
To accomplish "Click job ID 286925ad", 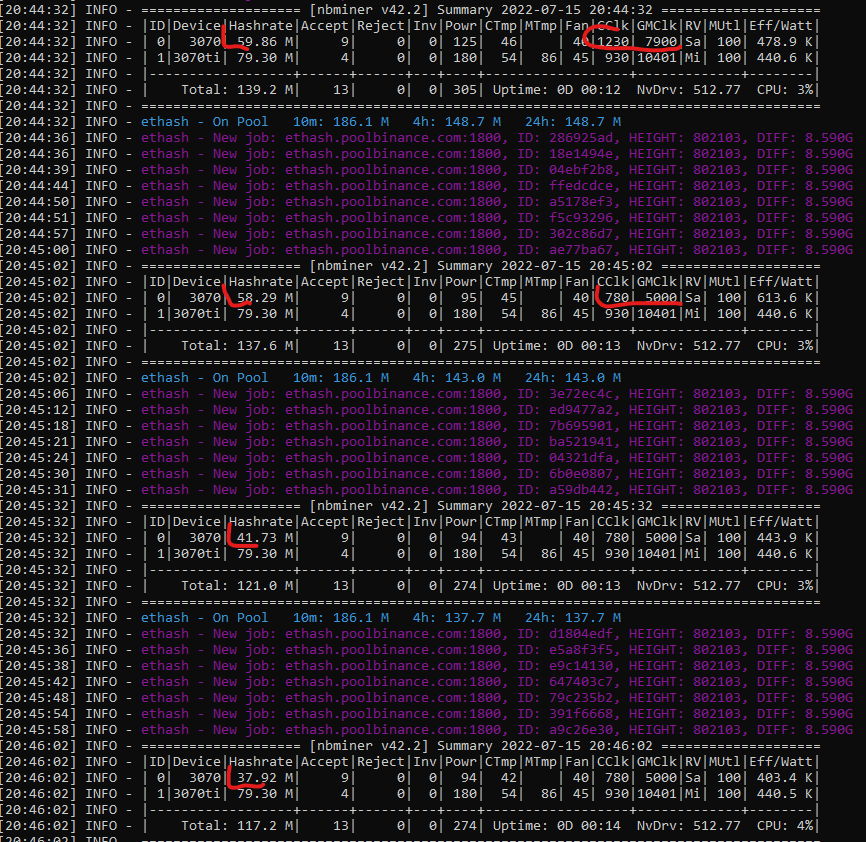I will point(580,138).
